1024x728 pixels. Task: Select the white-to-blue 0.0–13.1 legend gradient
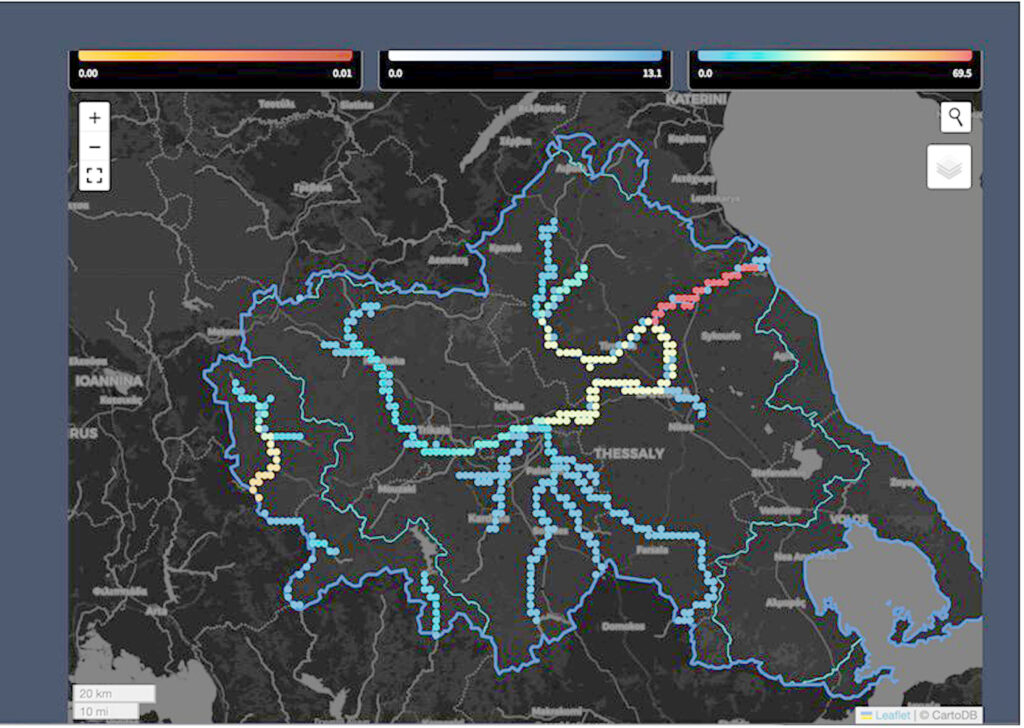tap(524, 56)
